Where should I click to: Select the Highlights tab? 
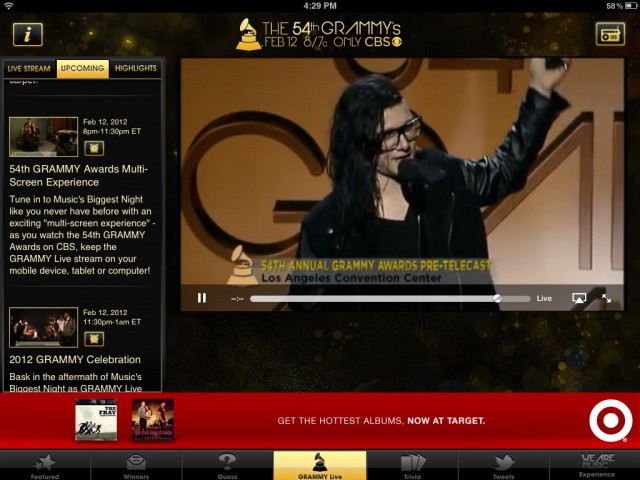click(x=135, y=69)
